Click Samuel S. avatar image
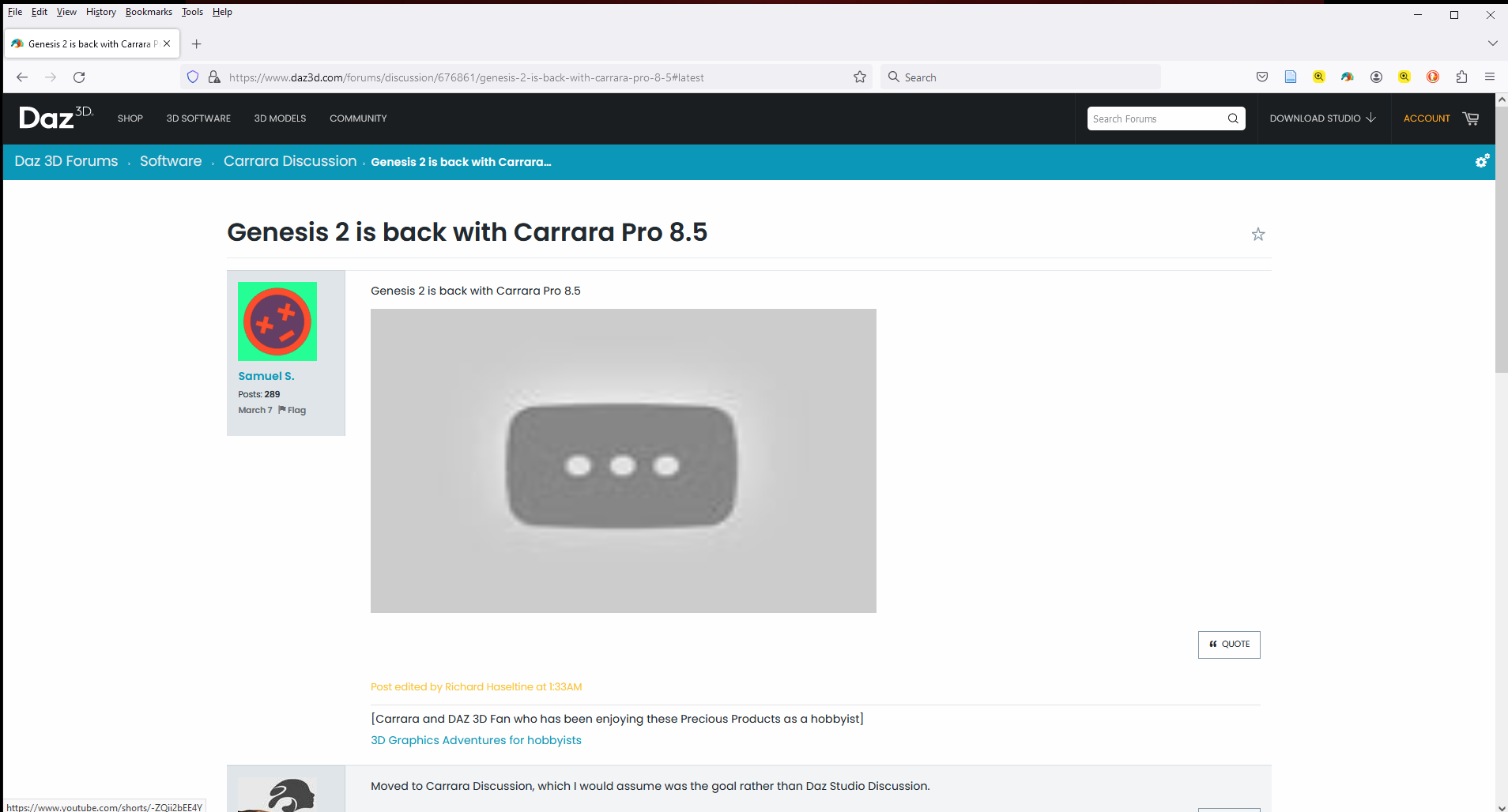 [x=277, y=321]
